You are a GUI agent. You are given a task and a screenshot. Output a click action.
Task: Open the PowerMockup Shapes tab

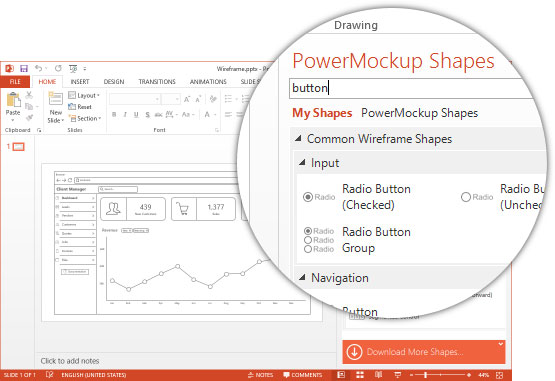(419, 113)
